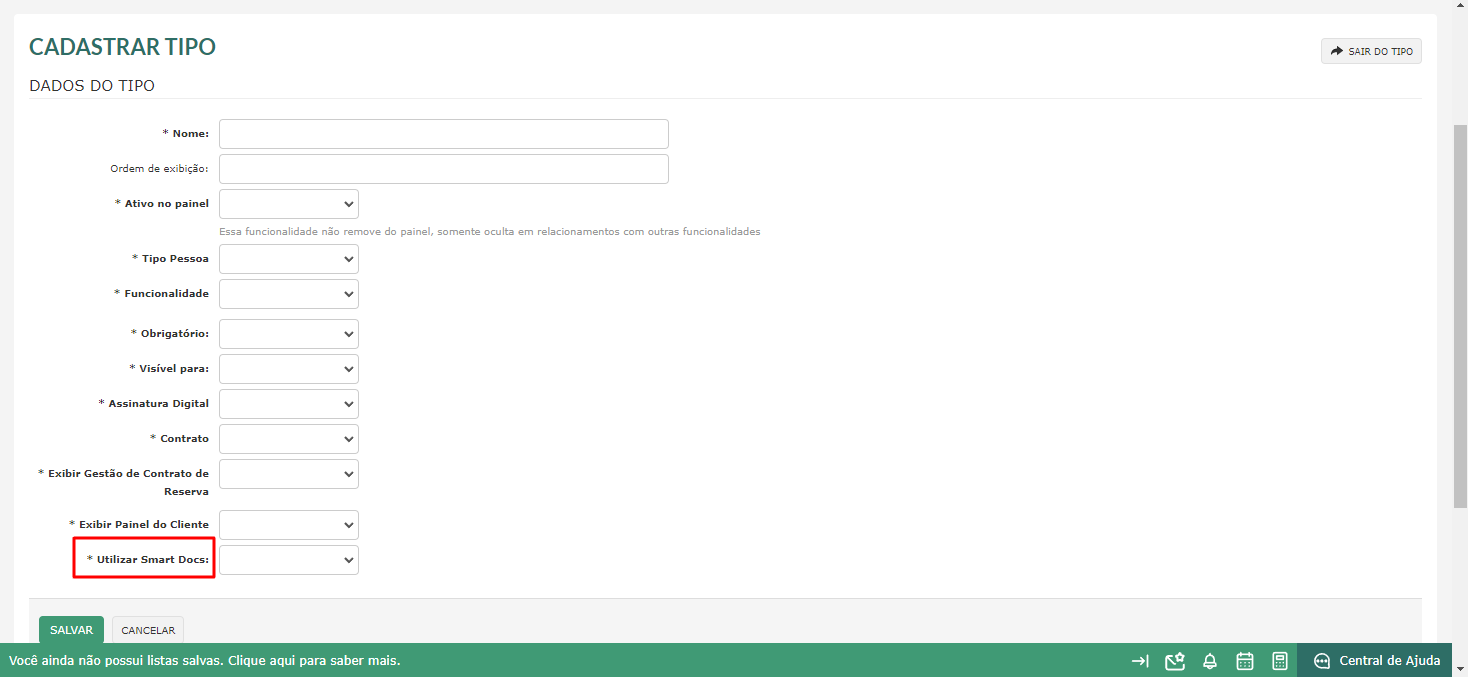Open the Visível para dropdown

coord(289,369)
